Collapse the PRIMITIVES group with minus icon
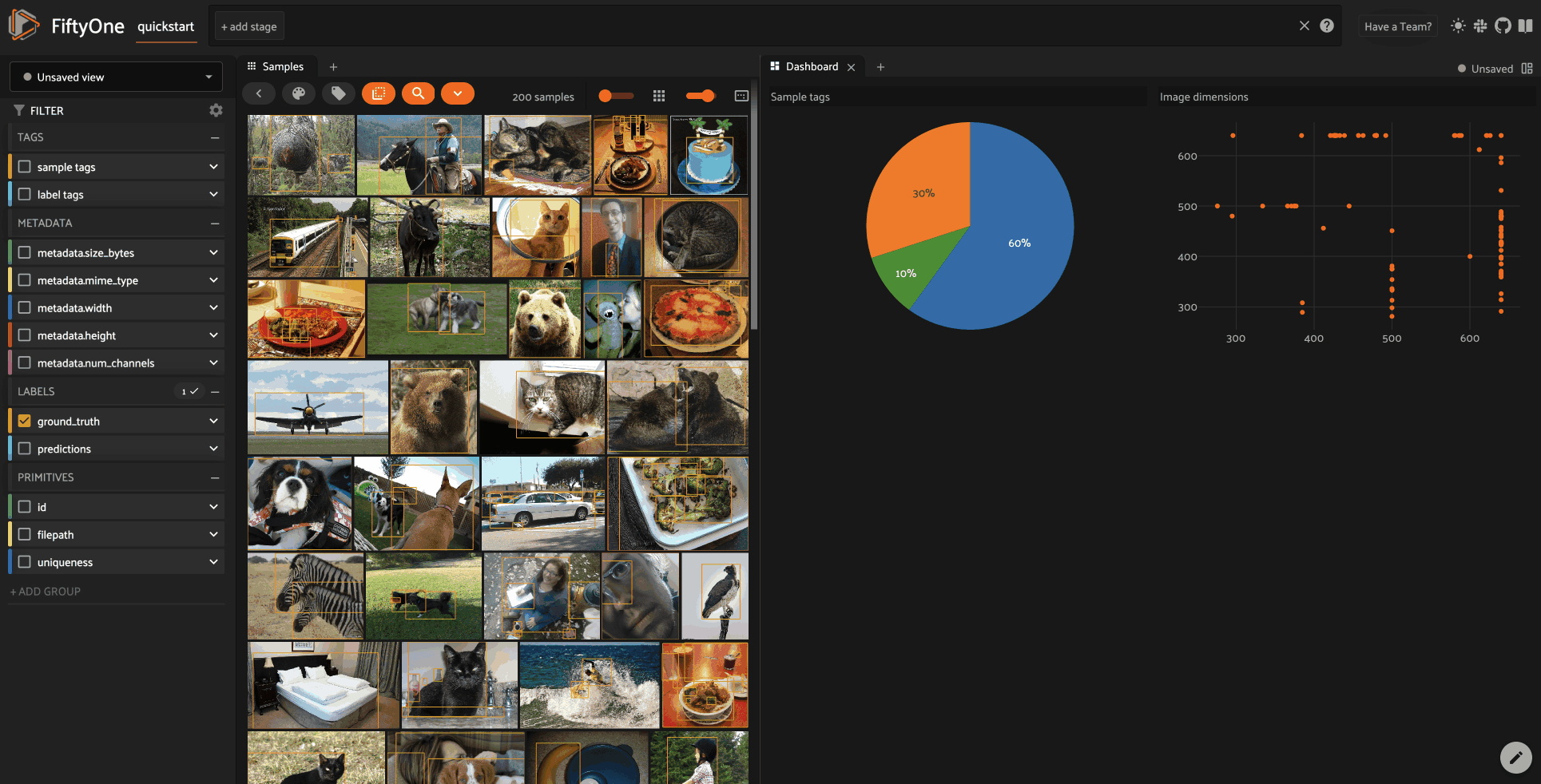The width and height of the screenshot is (1541, 784). click(x=215, y=477)
